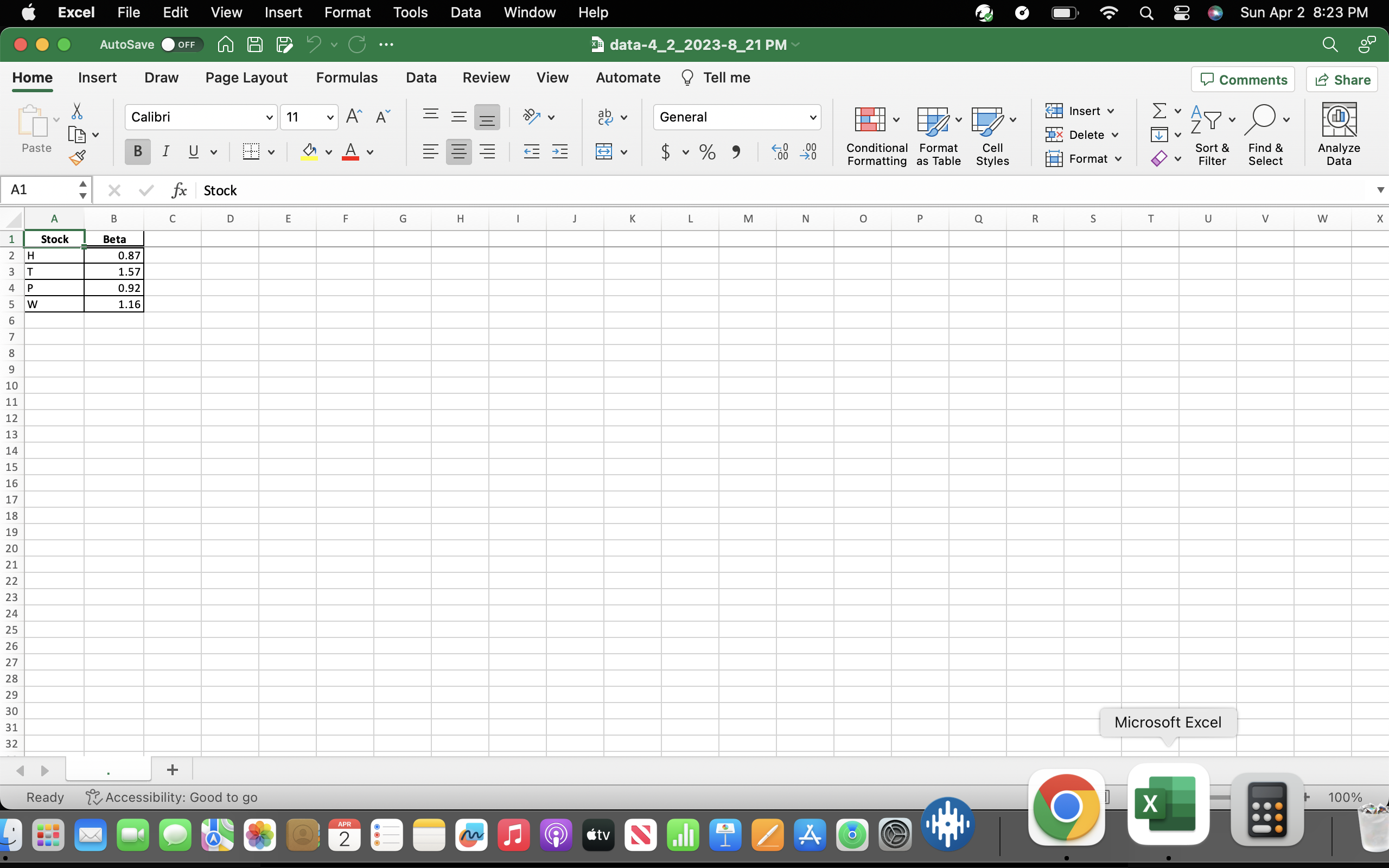1389x868 pixels.
Task: Apply comma number style
Action: click(x=736, y=151)
